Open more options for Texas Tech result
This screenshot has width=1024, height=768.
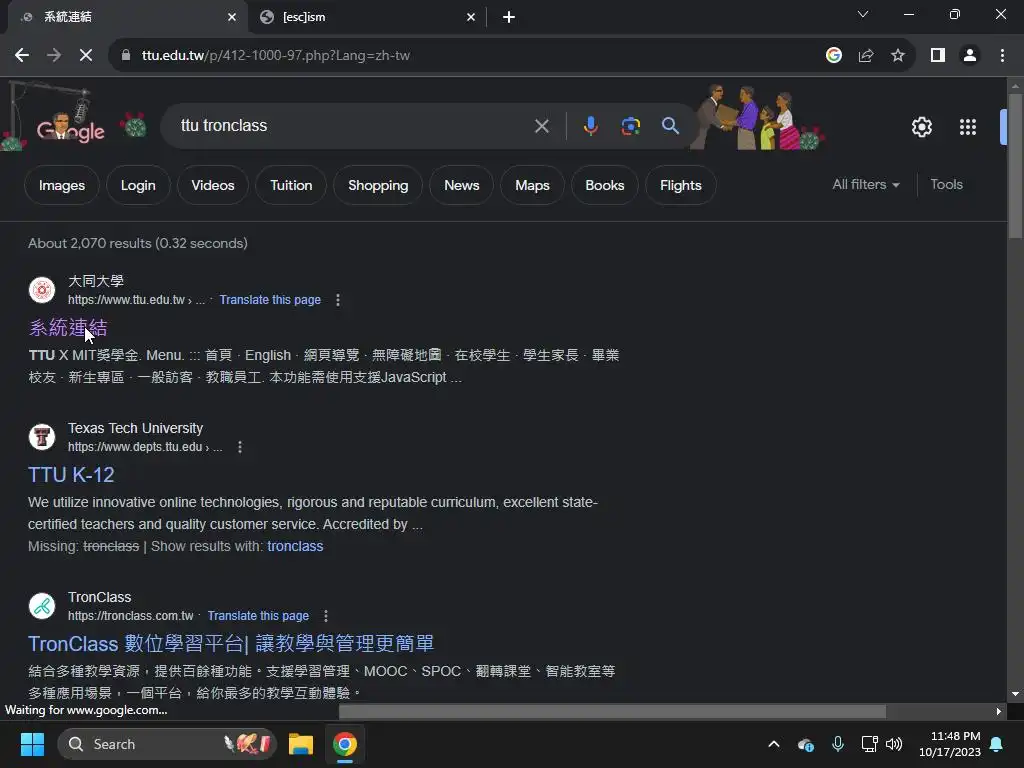click(240, 447)
